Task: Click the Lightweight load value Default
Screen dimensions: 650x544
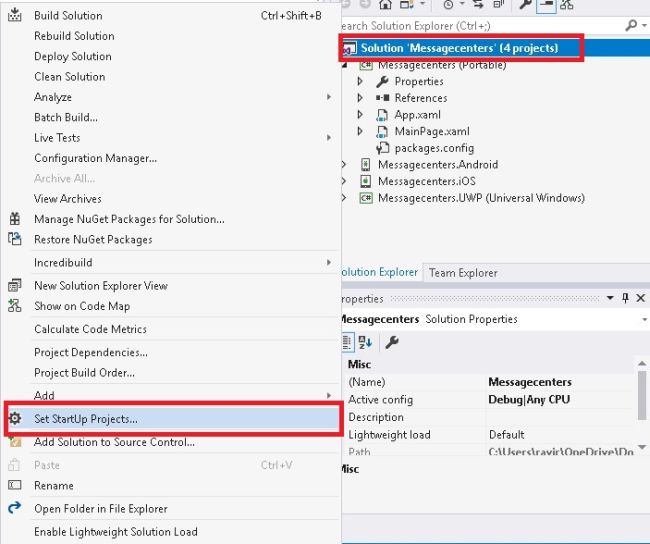Action: click(507, 435)
